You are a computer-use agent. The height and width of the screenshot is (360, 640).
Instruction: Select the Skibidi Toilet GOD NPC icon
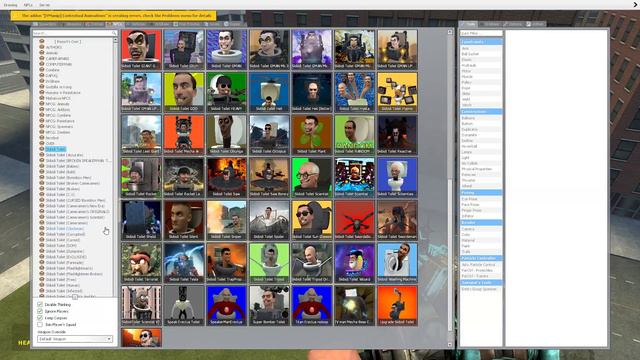click(x=184, y=92)
